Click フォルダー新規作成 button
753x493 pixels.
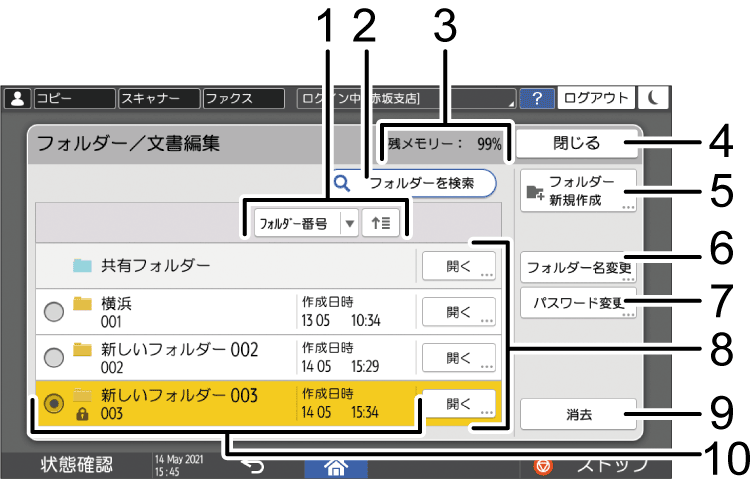pyautogui.click(x=578, y=191)
